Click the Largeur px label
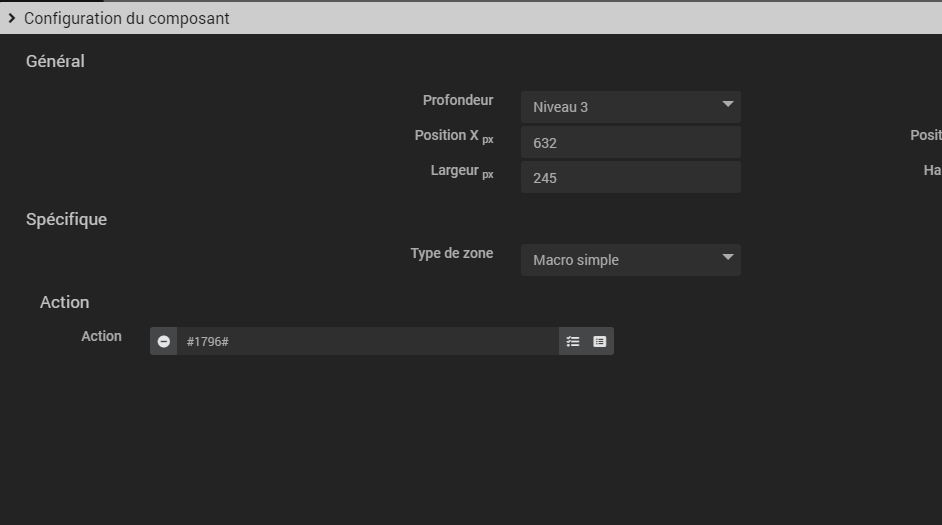The height and width of the screenshot is (525, 942). pos(461,171)
